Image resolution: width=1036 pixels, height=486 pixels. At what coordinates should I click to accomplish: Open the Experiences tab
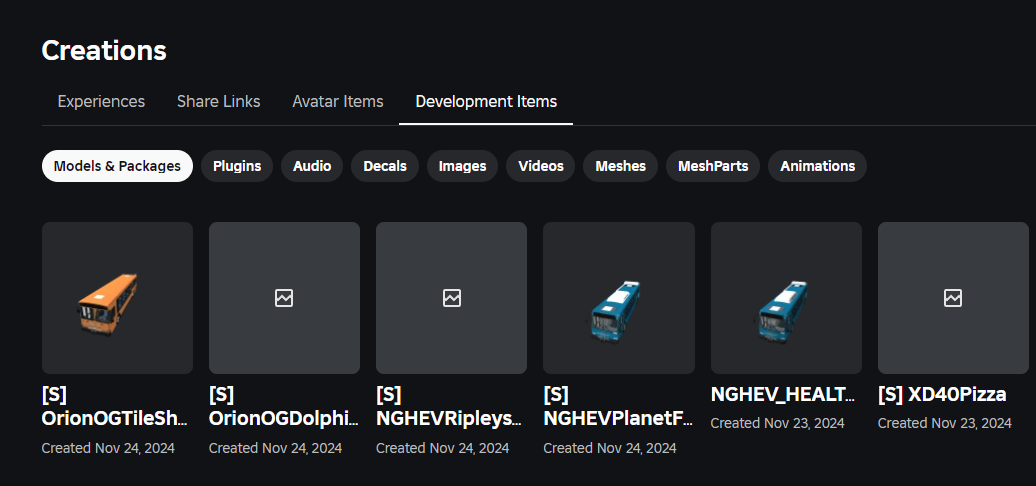(x=101, y=101)
